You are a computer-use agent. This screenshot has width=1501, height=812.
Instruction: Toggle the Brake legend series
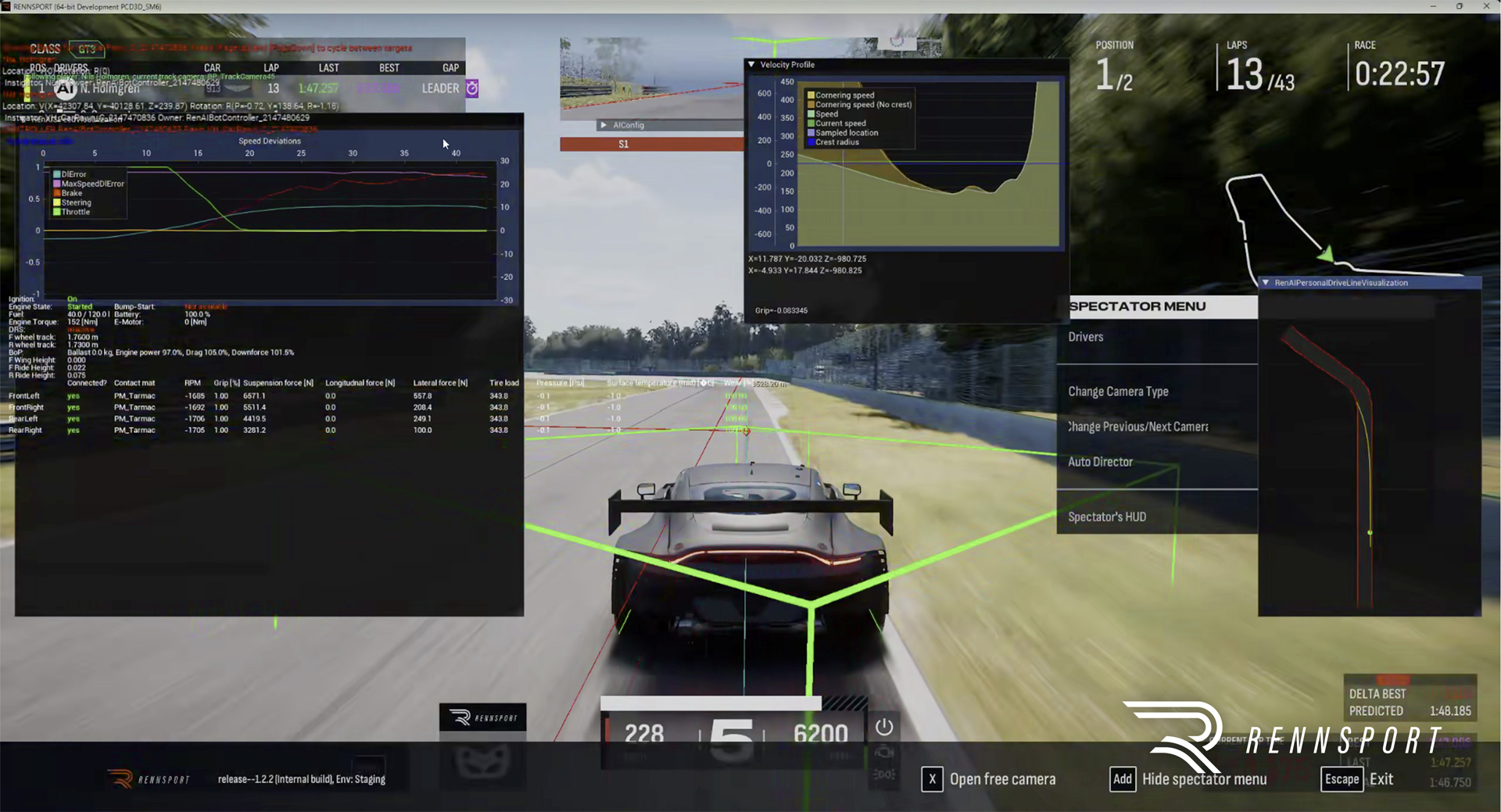click(67, 193)
